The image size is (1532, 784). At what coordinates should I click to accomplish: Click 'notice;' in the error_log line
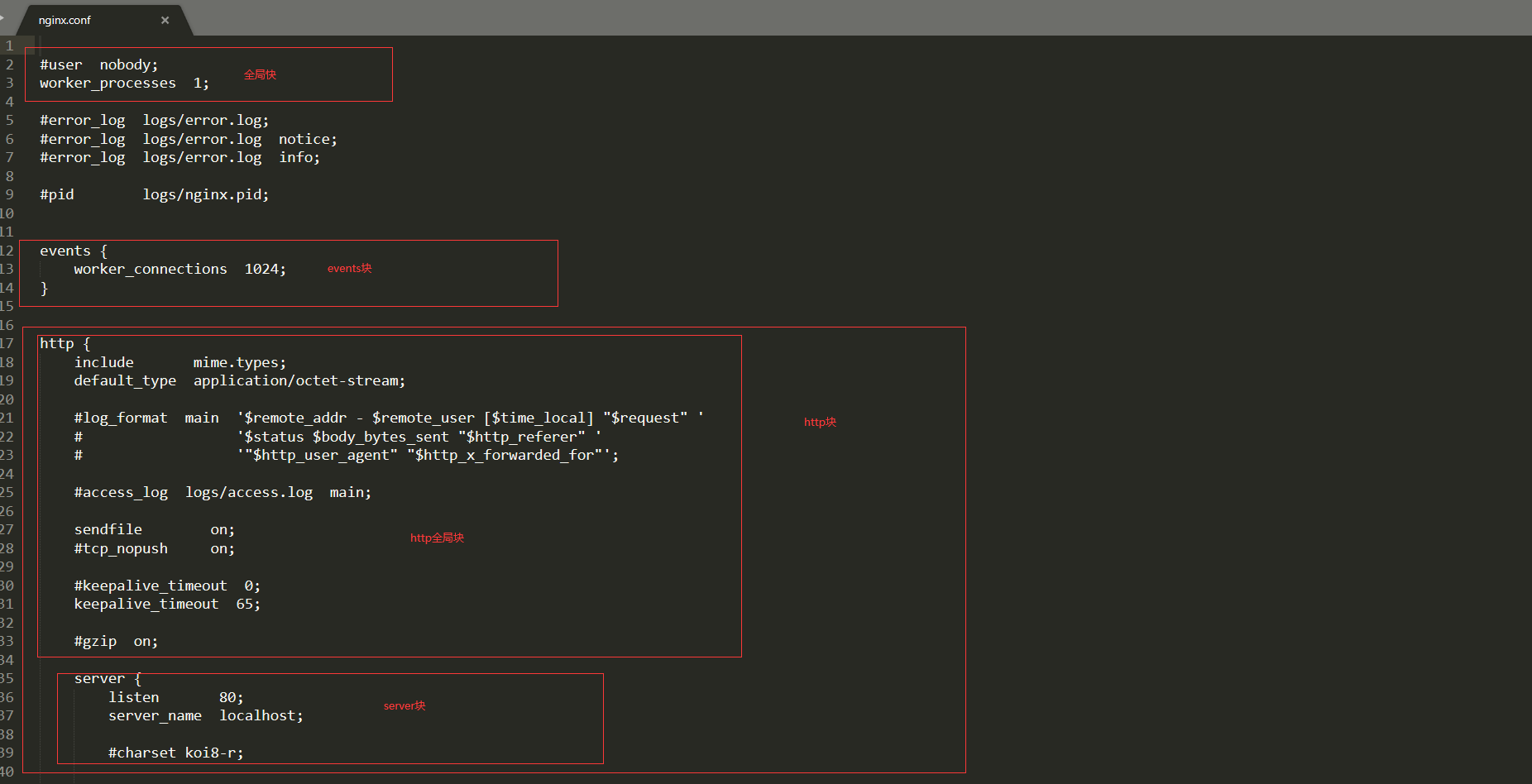(x=308, y=139)
